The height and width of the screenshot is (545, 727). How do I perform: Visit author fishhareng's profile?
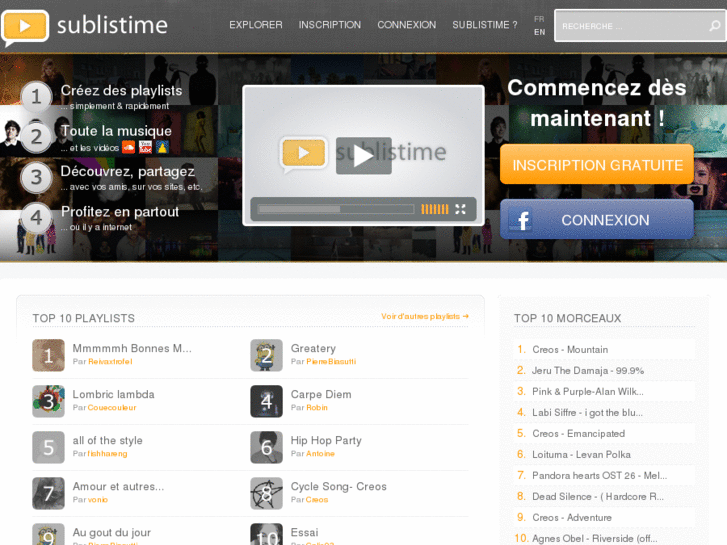click(107, 454)
